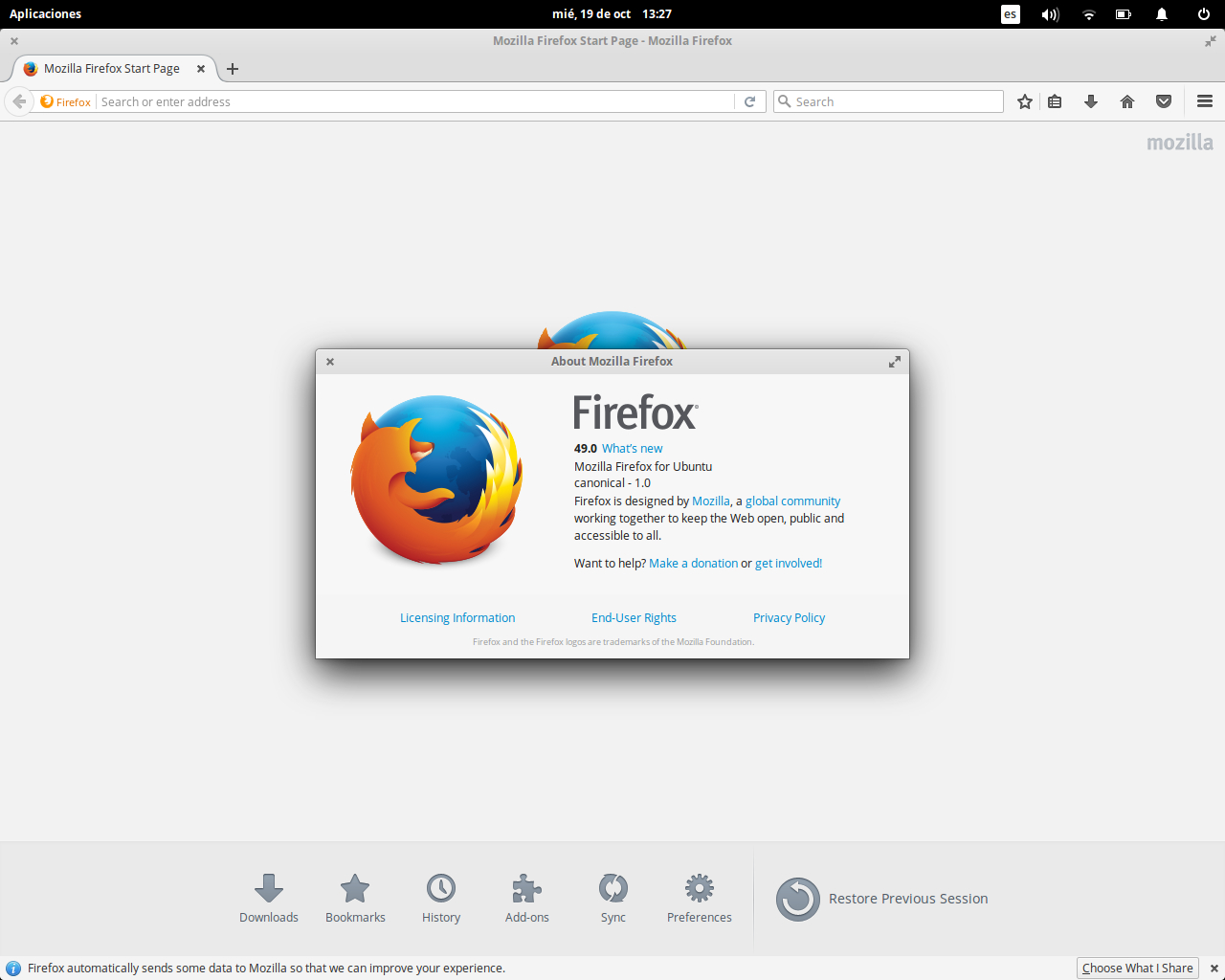
Task: Show bookmarks list icon in toolbar
Action: (1055, 101)
